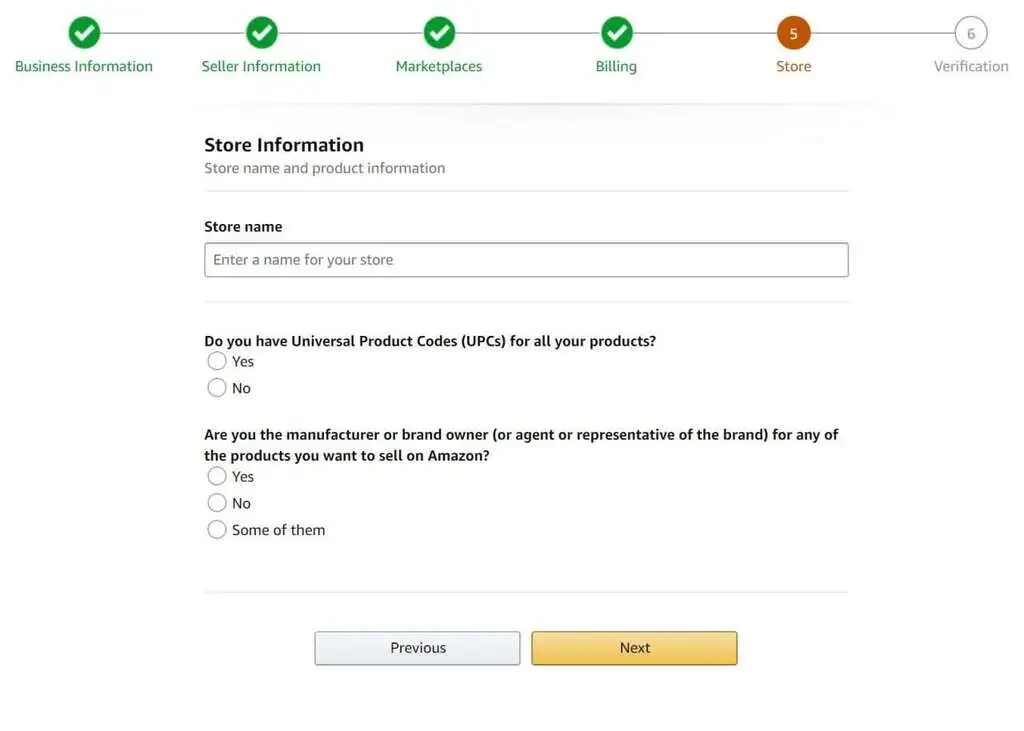Click the Previous button
This screenshot has width=1024, height=731.
[417, 647]
